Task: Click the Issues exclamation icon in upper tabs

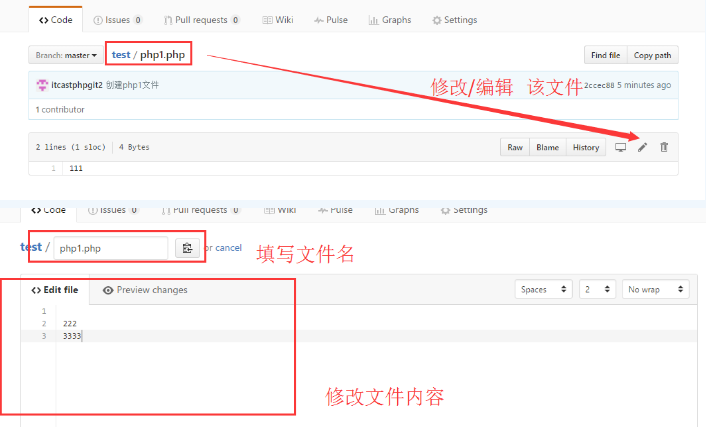Action: pos(98,20)
